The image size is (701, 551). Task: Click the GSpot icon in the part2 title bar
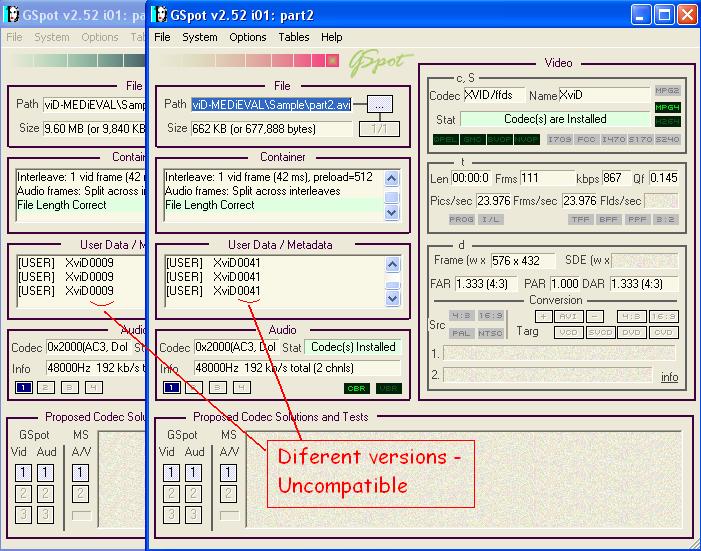(159, 15)
